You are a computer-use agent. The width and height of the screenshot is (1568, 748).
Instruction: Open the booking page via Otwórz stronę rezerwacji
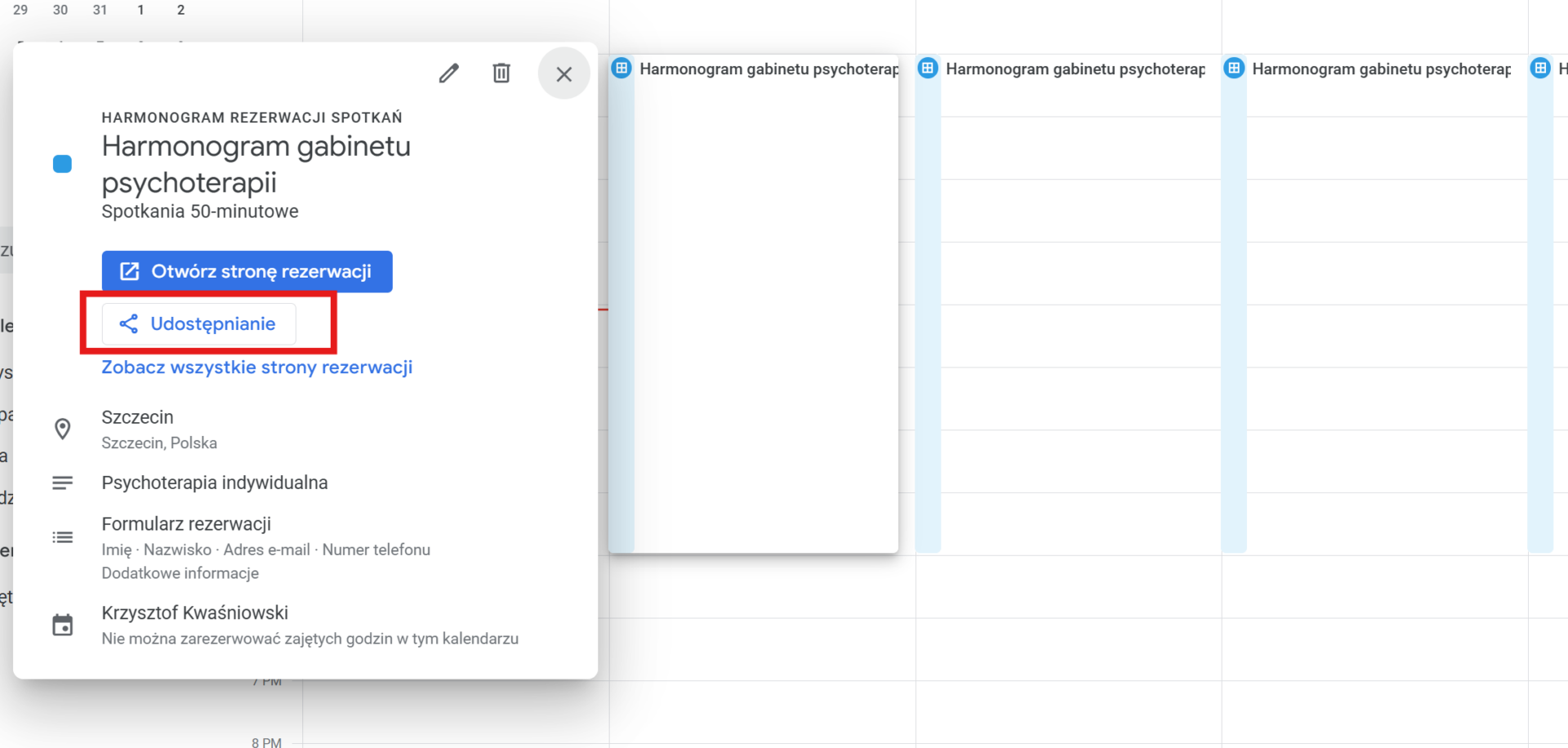(247, 271)
